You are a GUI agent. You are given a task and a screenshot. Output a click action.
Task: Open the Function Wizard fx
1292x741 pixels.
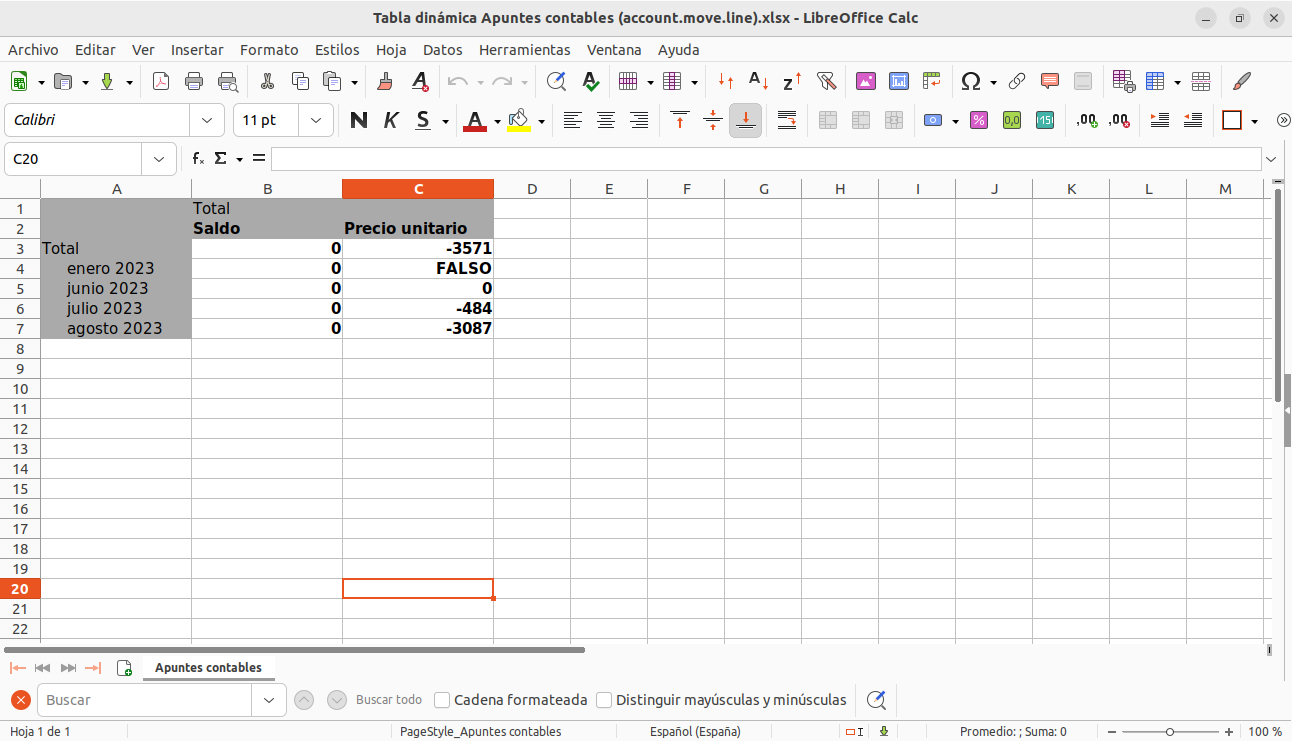(198, 159)
